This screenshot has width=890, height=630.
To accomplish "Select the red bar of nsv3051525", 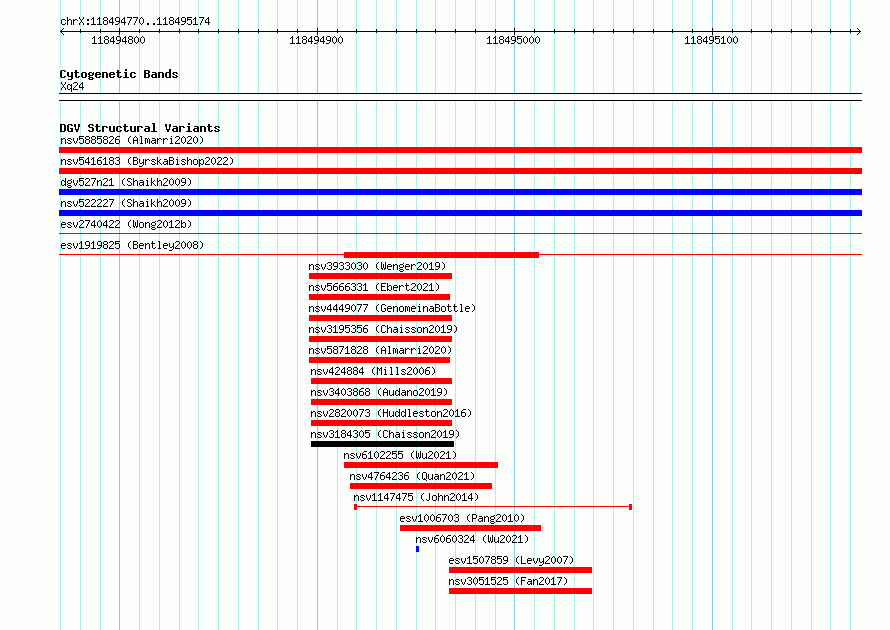I will point(520,591).
